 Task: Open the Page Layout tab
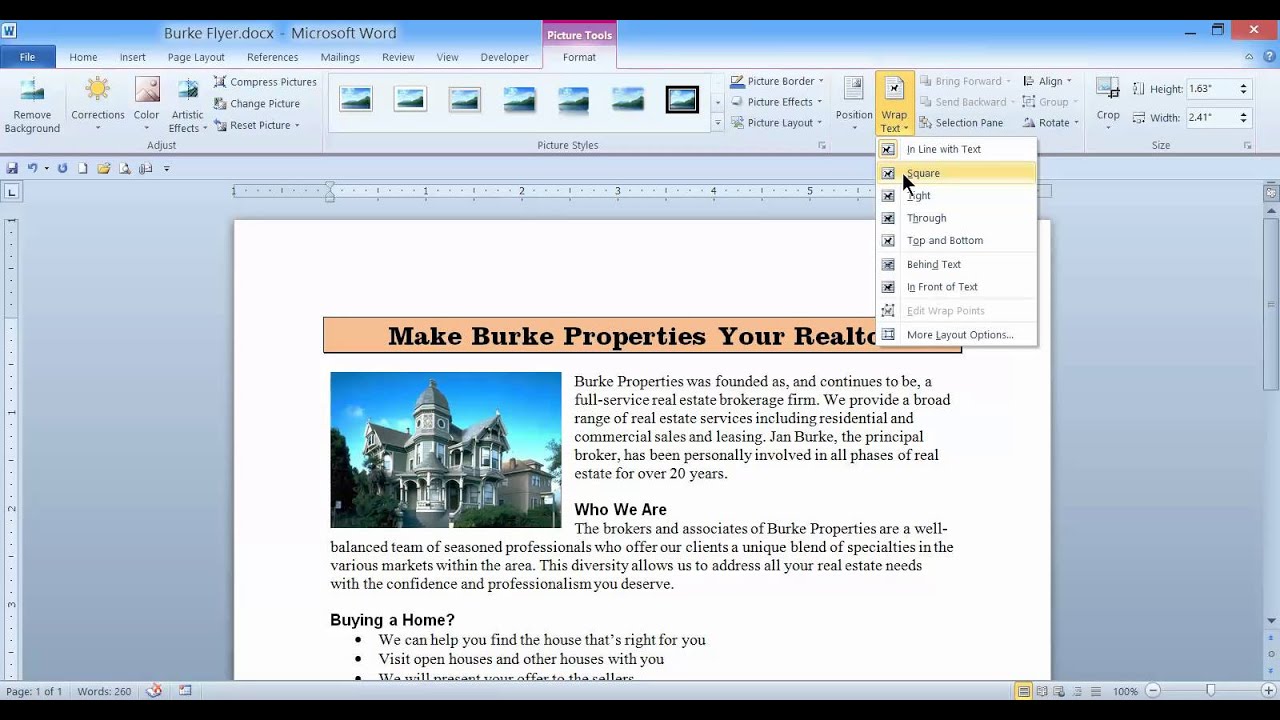(x=196, y=57)
